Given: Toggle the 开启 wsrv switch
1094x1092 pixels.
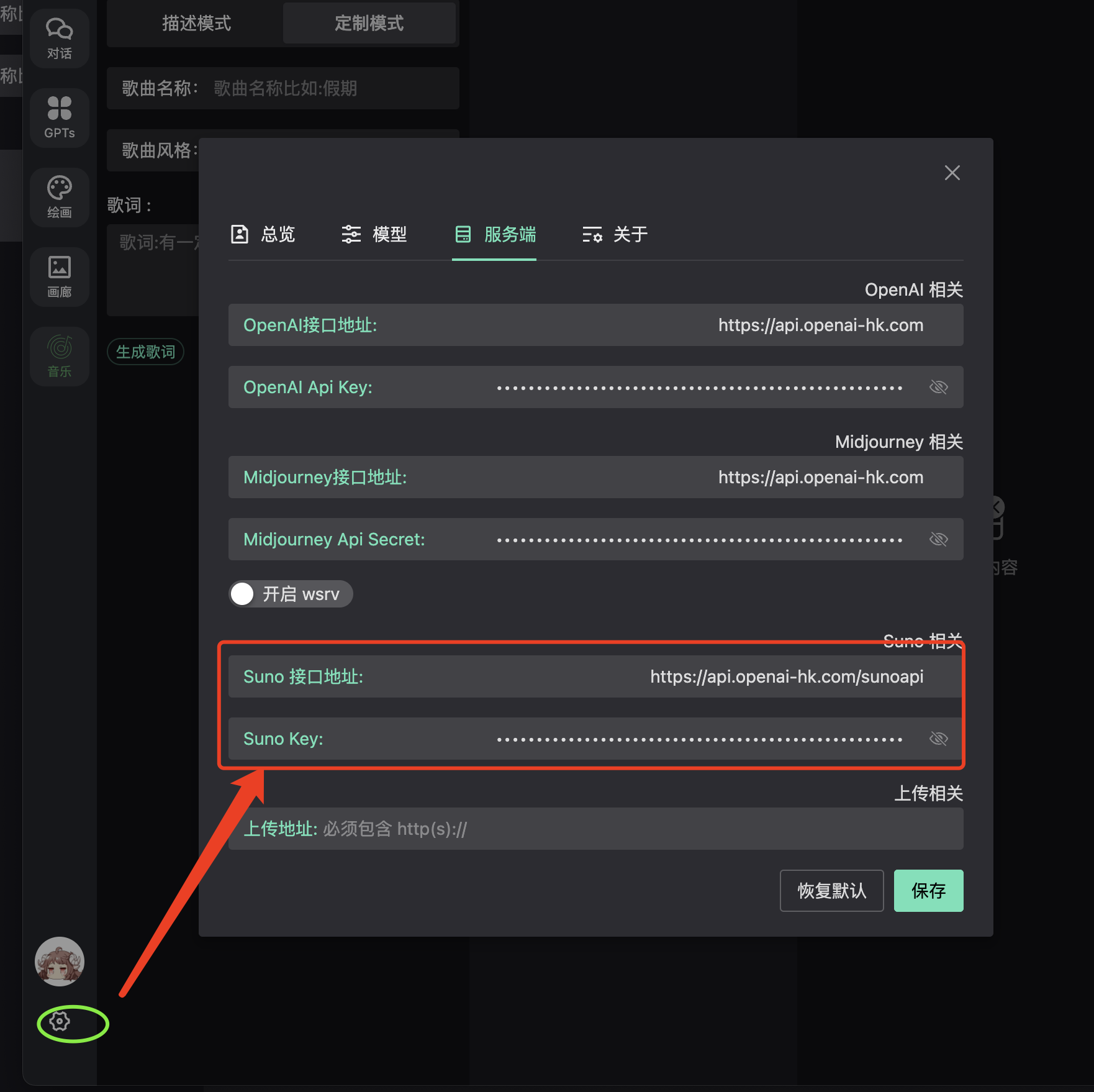Looking at the screenshot, I should pos(291,594).
